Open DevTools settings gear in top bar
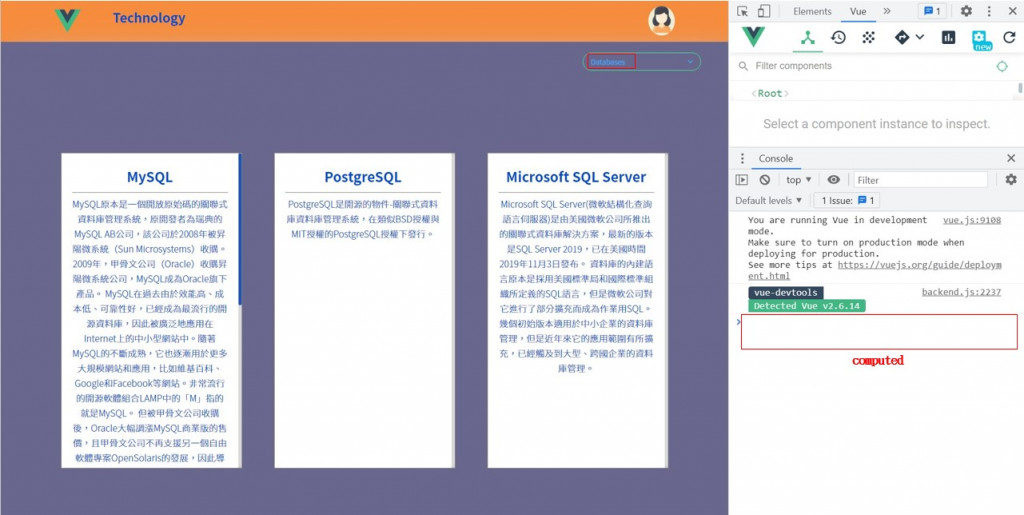 (x=966, y=11)
